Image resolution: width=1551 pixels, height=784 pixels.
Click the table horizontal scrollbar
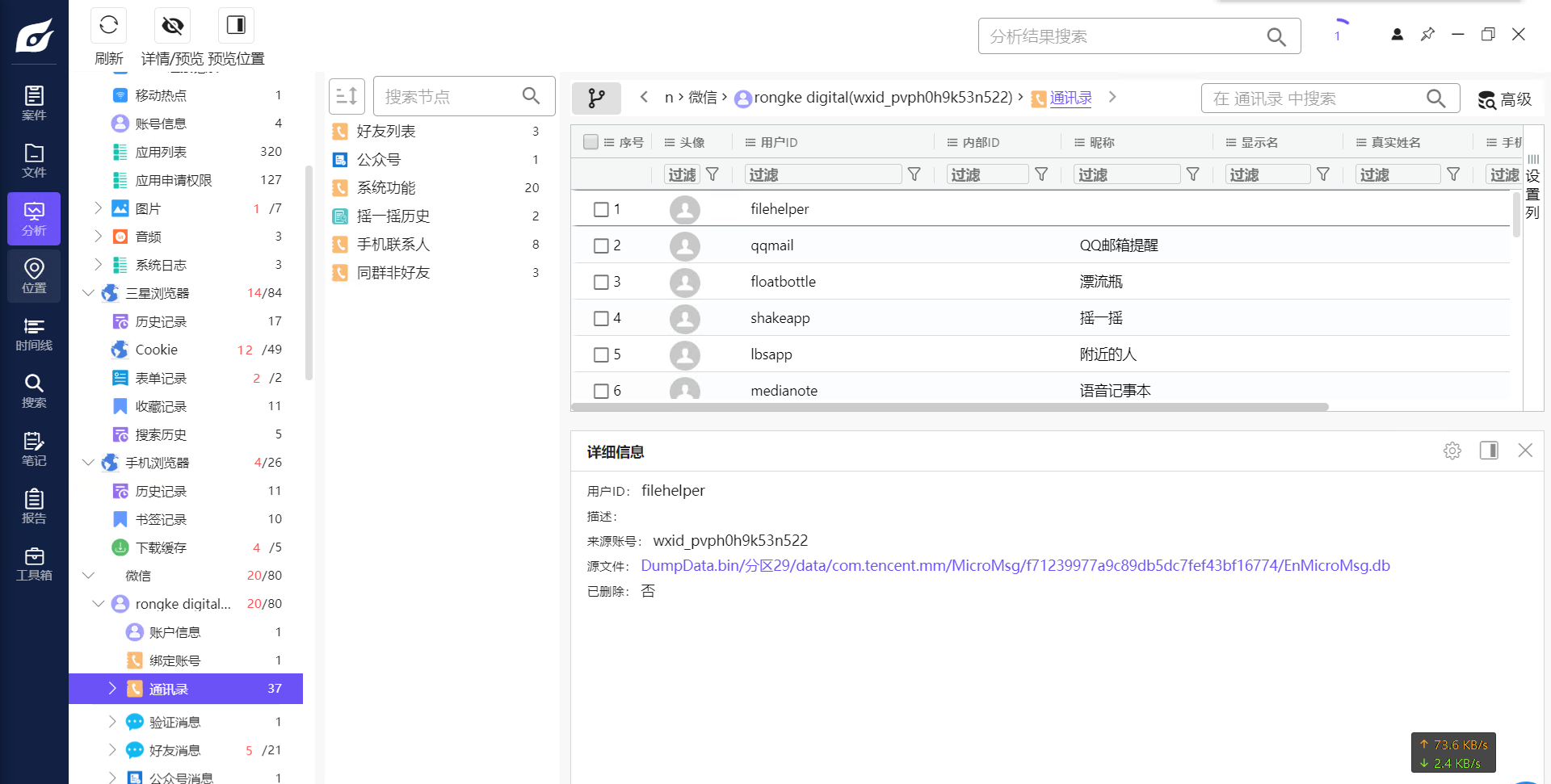(951, 407)
